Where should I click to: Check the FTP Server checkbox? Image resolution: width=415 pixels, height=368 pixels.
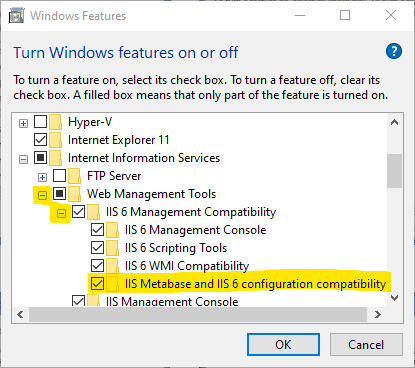click(59, 176)
